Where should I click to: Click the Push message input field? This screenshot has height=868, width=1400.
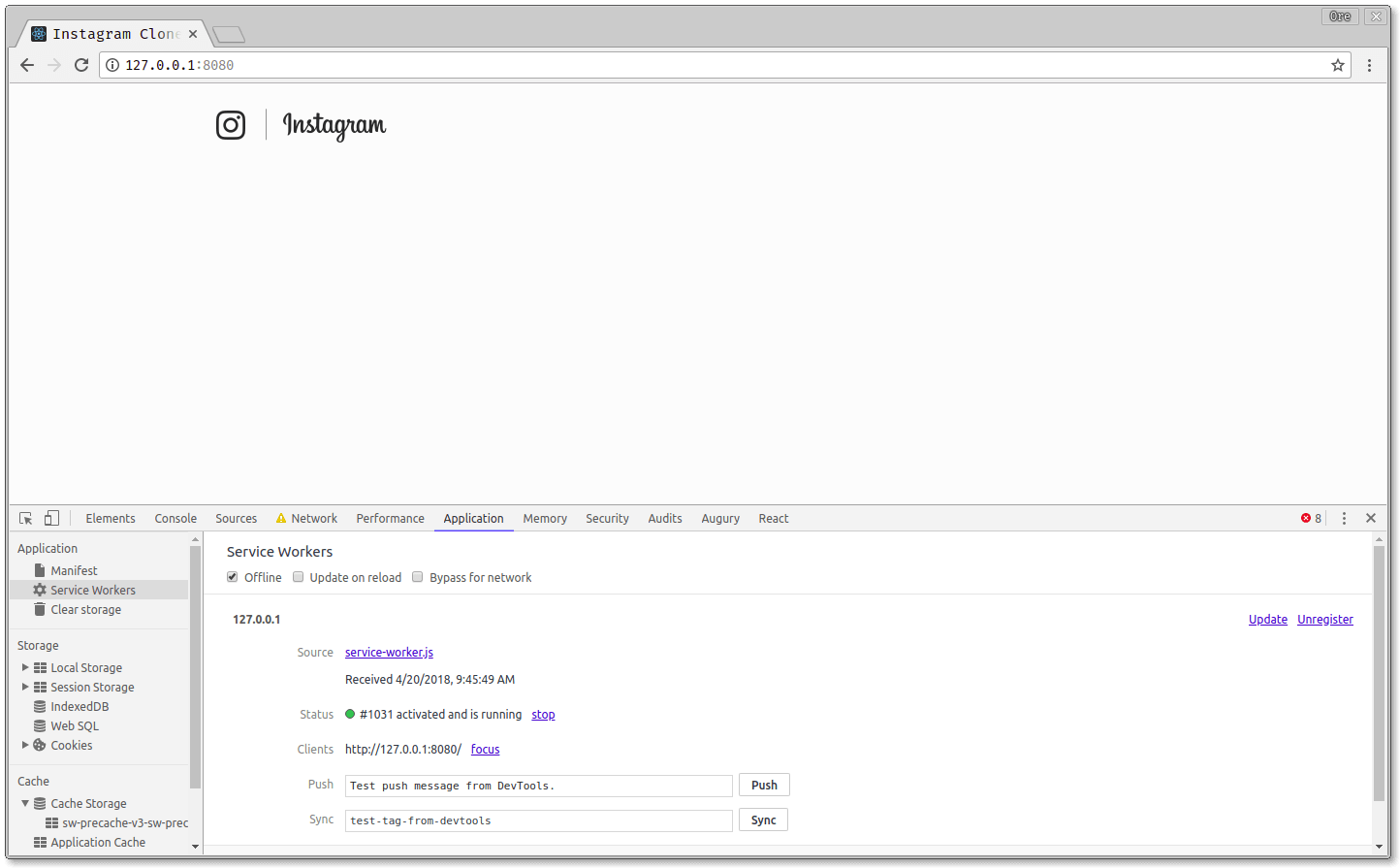[539, 786]
